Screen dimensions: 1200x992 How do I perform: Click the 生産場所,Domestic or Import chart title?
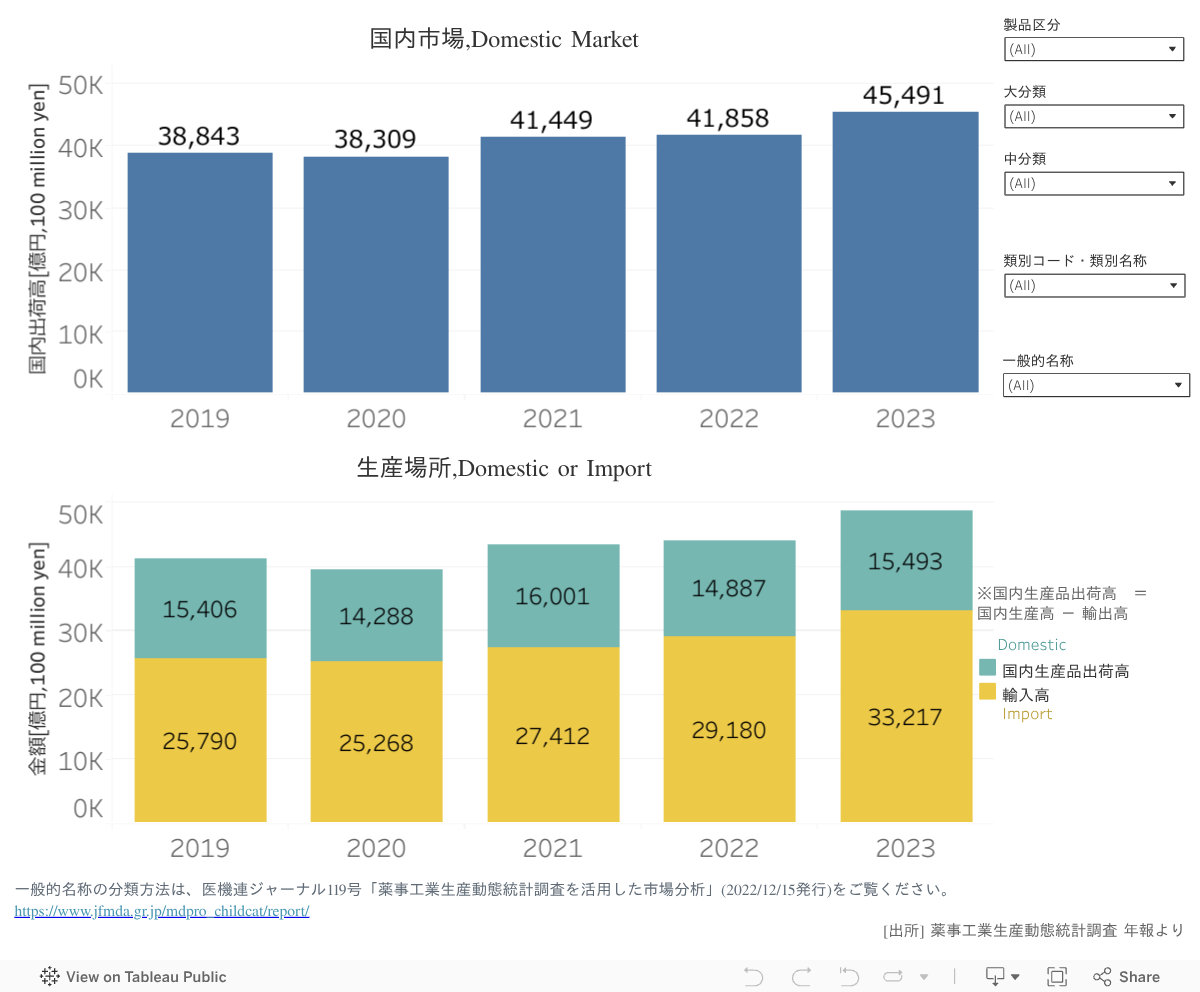(504, 468)
